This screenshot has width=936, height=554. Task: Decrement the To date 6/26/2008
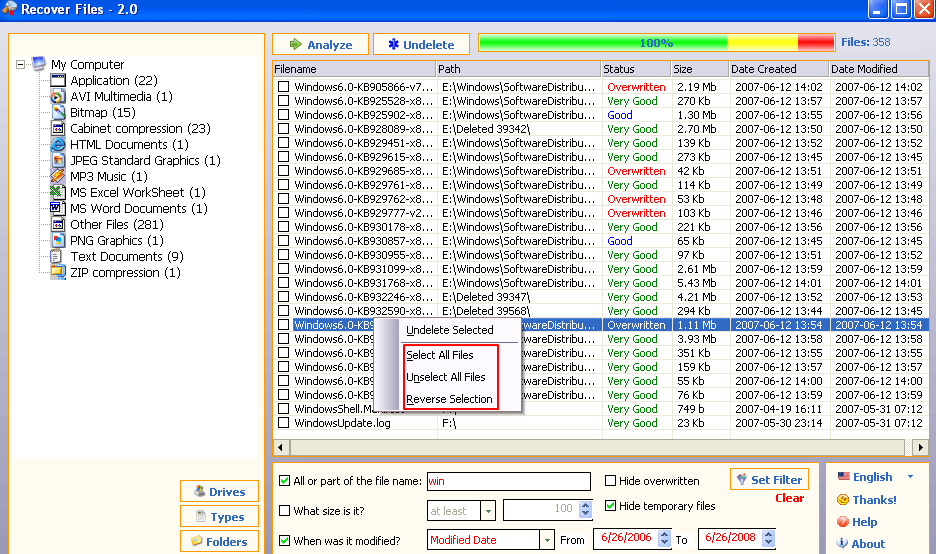point(769,543)
